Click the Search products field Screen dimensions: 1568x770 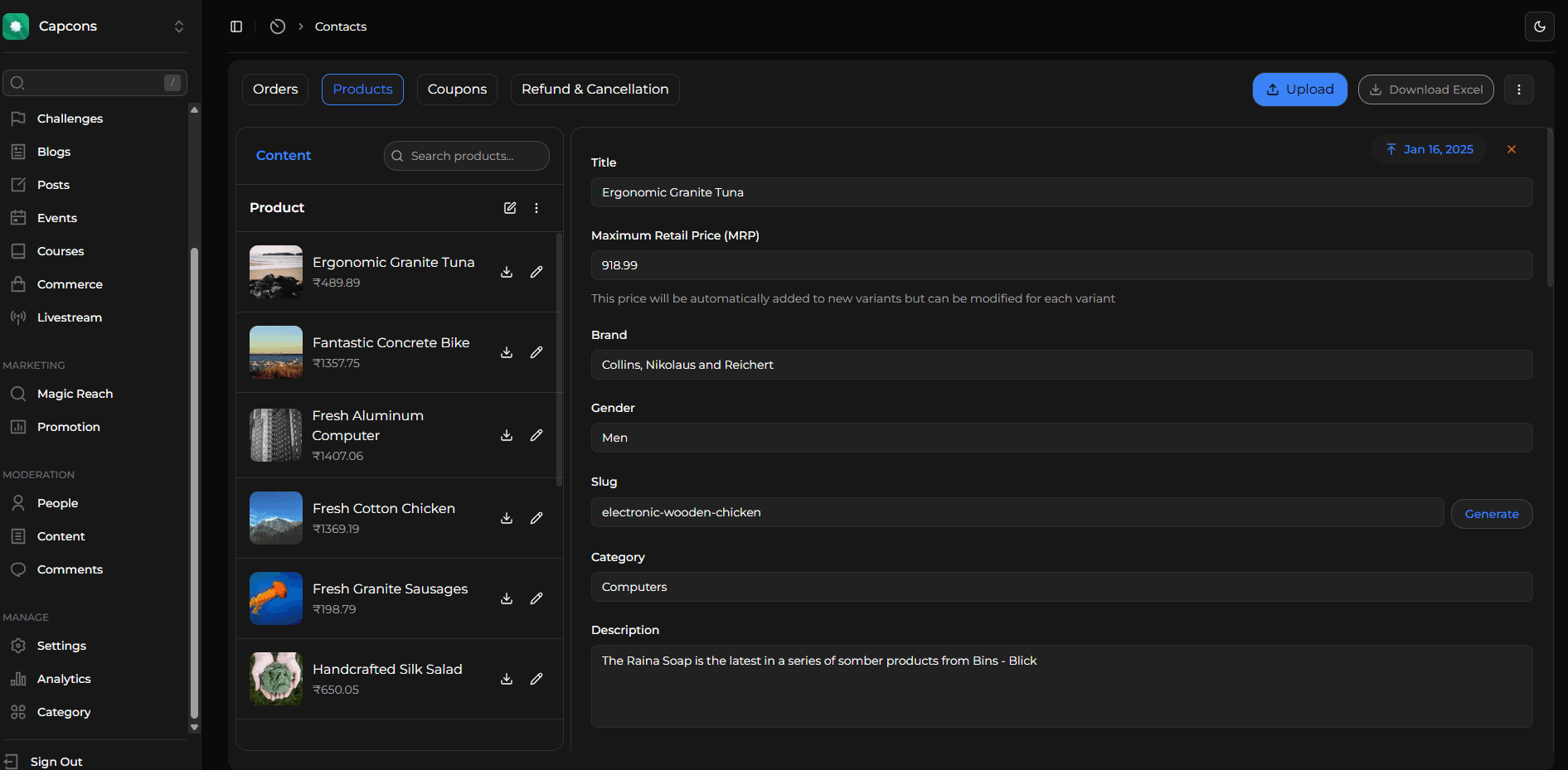tap(466, 156)
